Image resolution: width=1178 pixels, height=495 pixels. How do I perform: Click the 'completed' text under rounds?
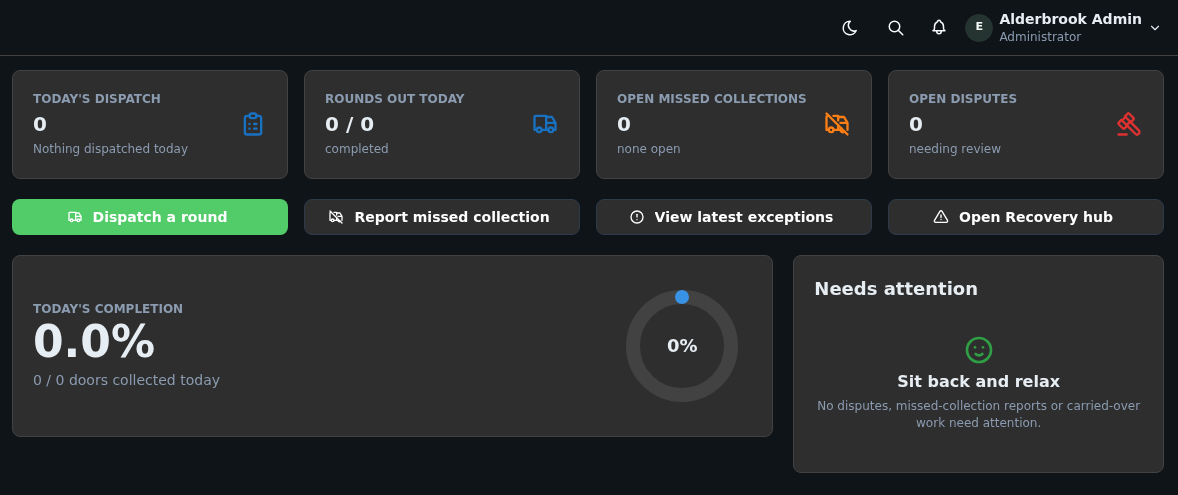coord(357,149)
